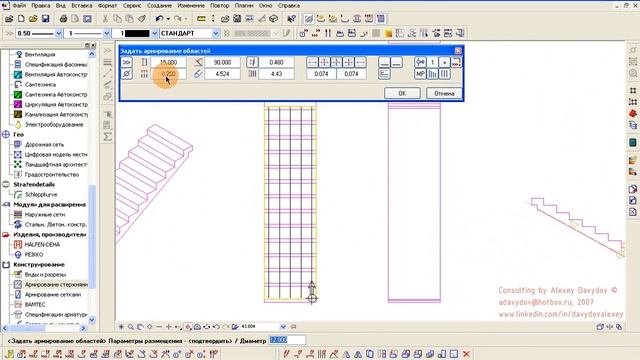Click the plus button next to the number 1
Image resolution: width=640 pixels, height=360 pixels.
(444, 62)
